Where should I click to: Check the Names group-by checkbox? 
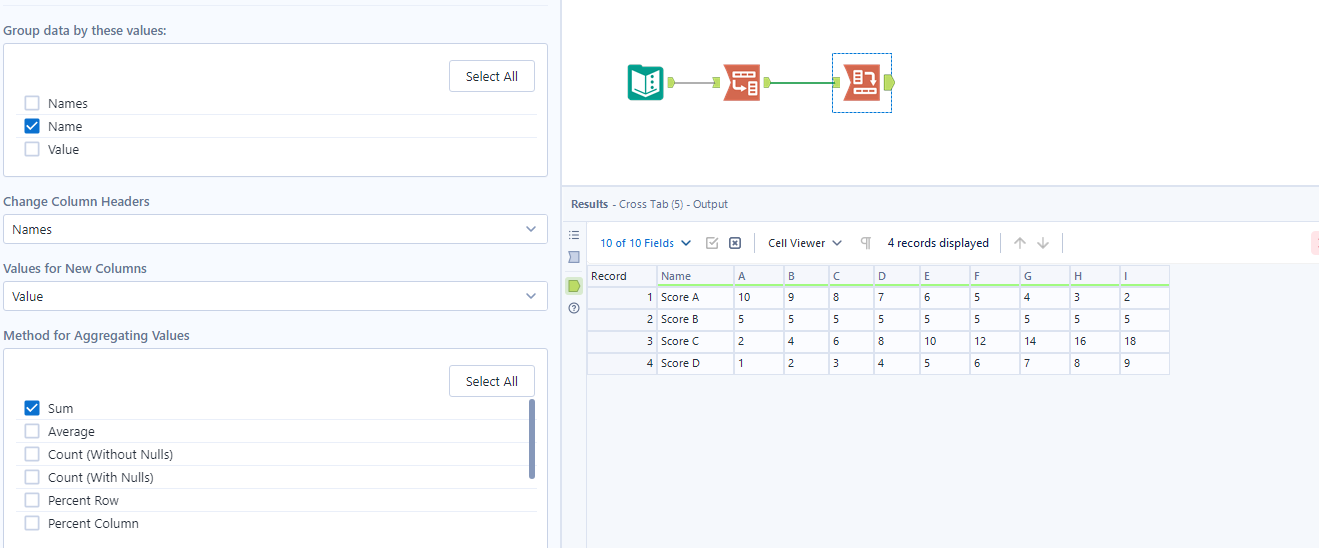coord(32,103)
